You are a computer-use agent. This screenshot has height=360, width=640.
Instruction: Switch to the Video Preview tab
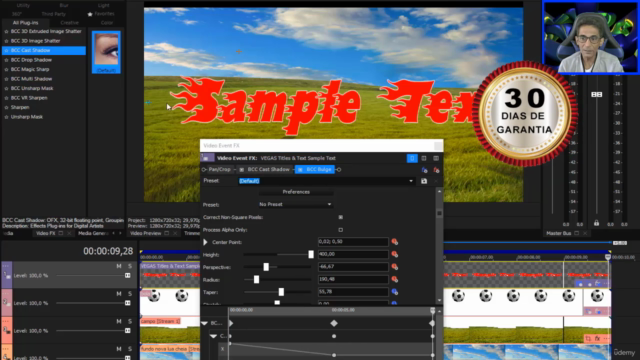tap(145, 233)
